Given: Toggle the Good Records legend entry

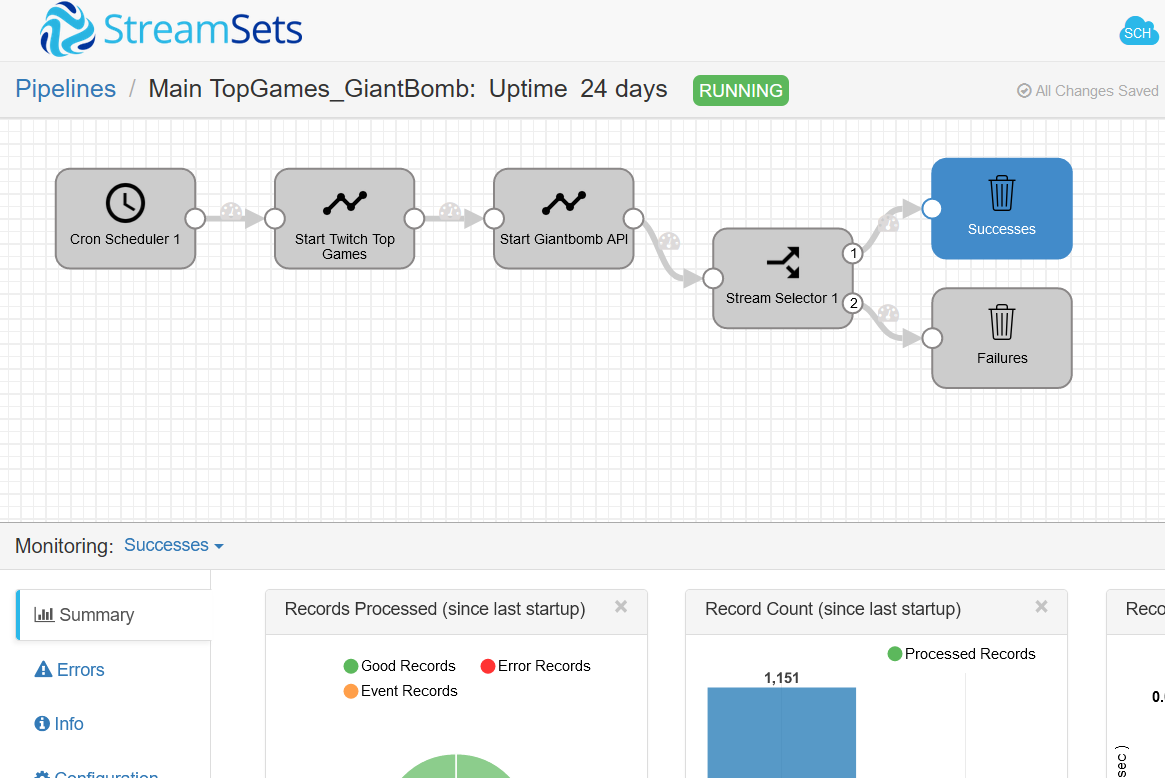Looking at the screenshot, I should coord(400,666).
